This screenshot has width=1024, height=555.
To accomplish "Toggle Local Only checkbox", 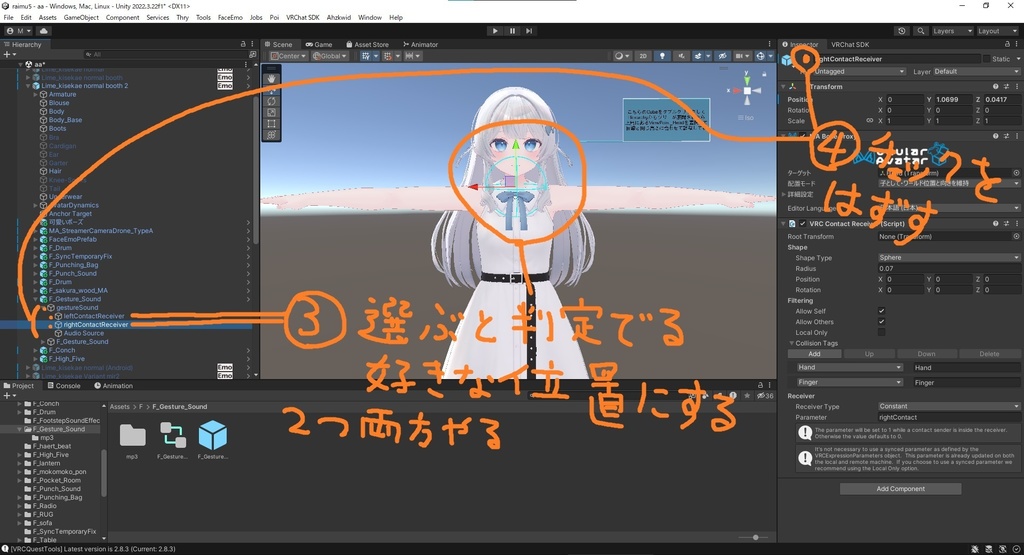I will coord(882,332).
